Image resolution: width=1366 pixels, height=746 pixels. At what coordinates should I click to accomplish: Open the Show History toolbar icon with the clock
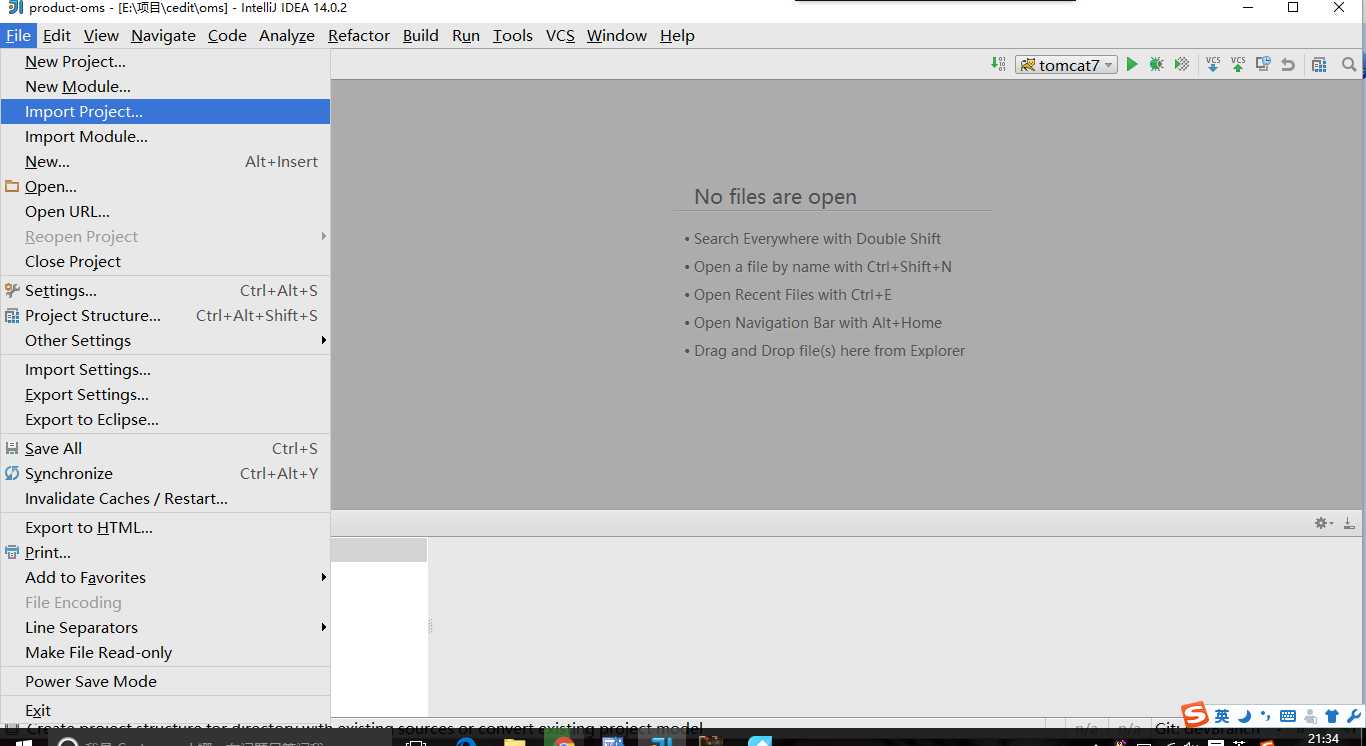[x=1263, y=64]
